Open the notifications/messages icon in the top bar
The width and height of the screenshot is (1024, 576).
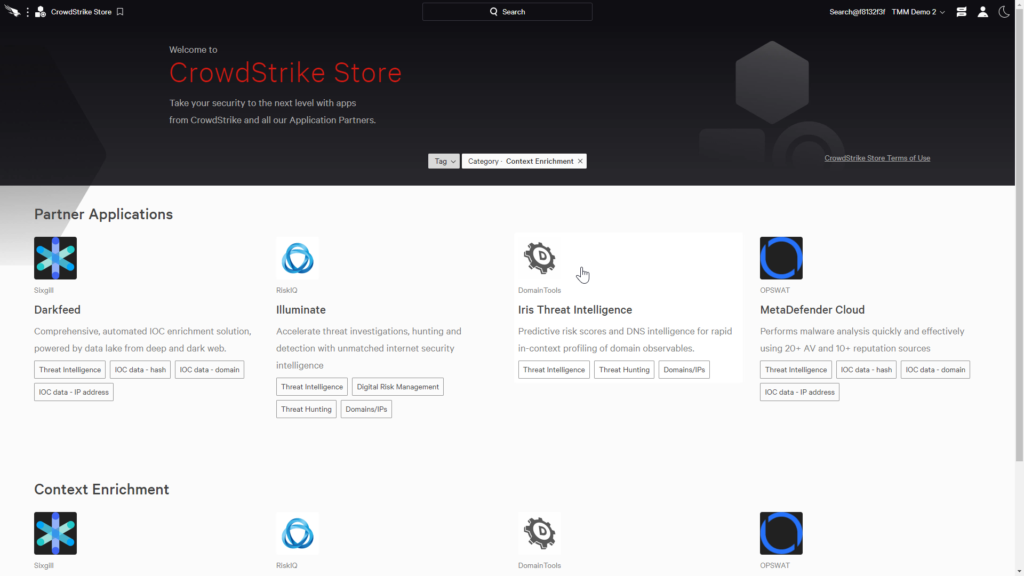pos(961,12)
